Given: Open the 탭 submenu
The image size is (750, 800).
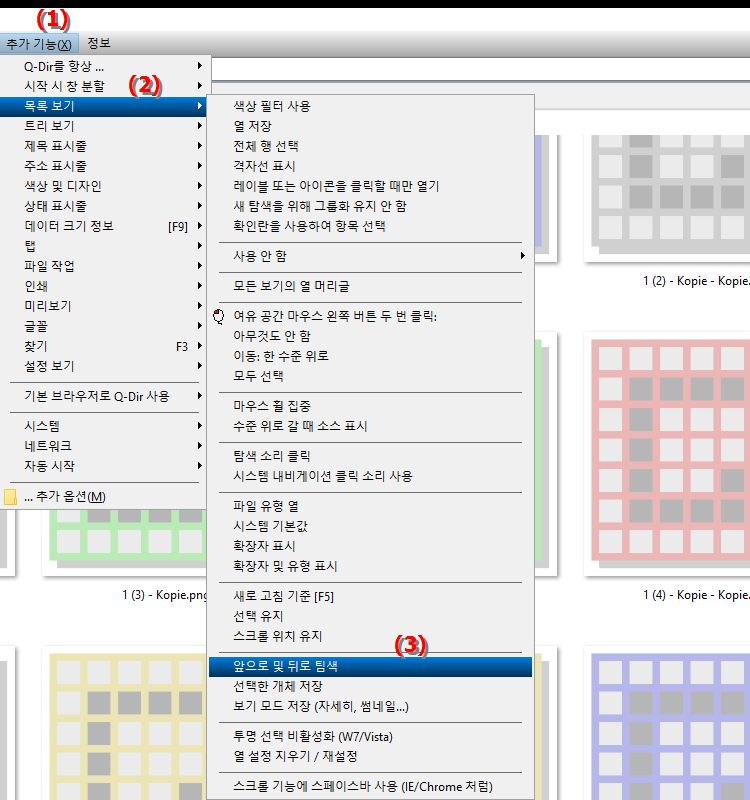Looking at the screenshot, I should [105, 246].
